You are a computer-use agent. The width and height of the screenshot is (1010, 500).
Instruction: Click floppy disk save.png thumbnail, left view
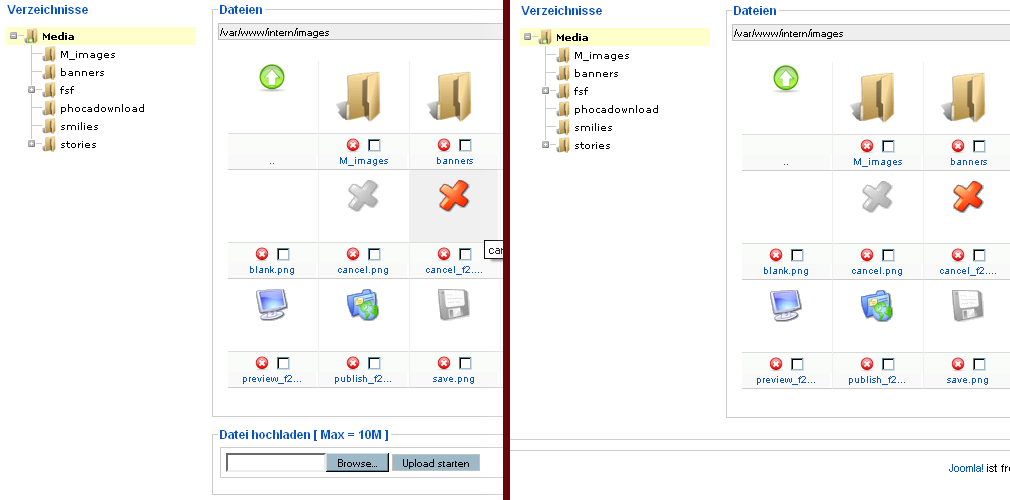tap(453, 304)
